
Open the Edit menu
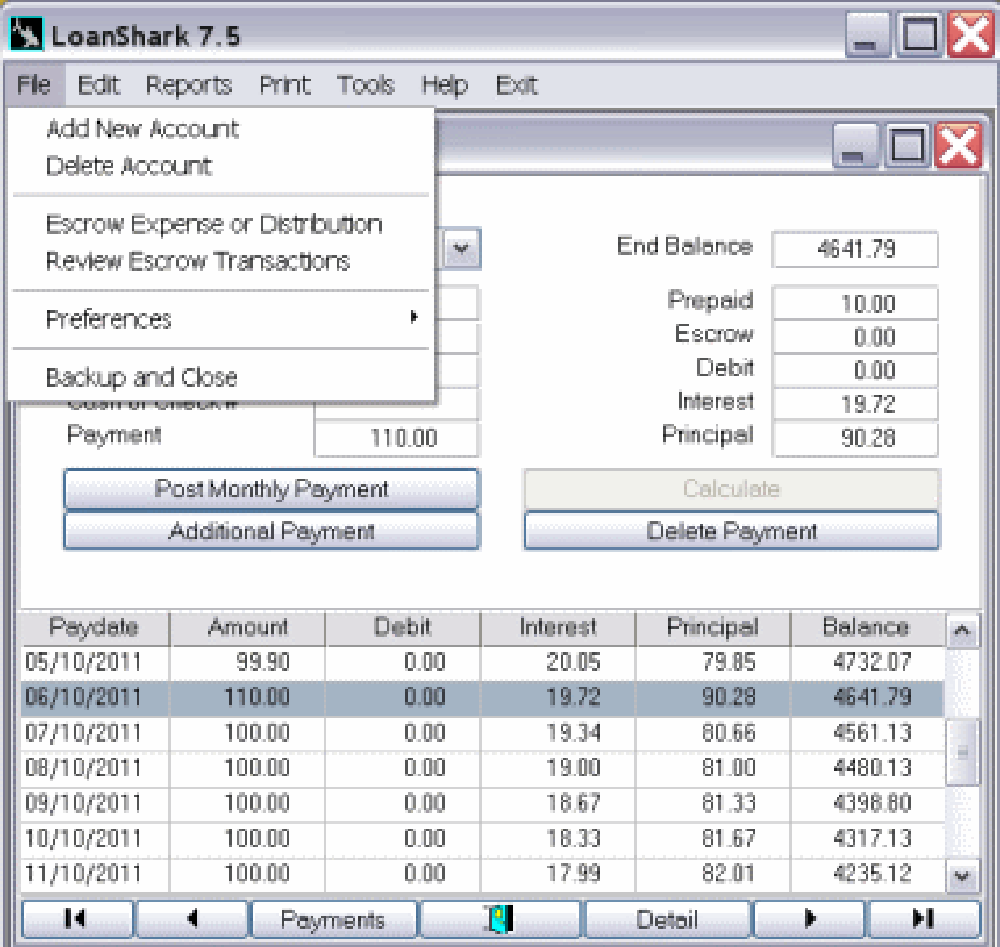pyautogui.click(x=99, y=85)
